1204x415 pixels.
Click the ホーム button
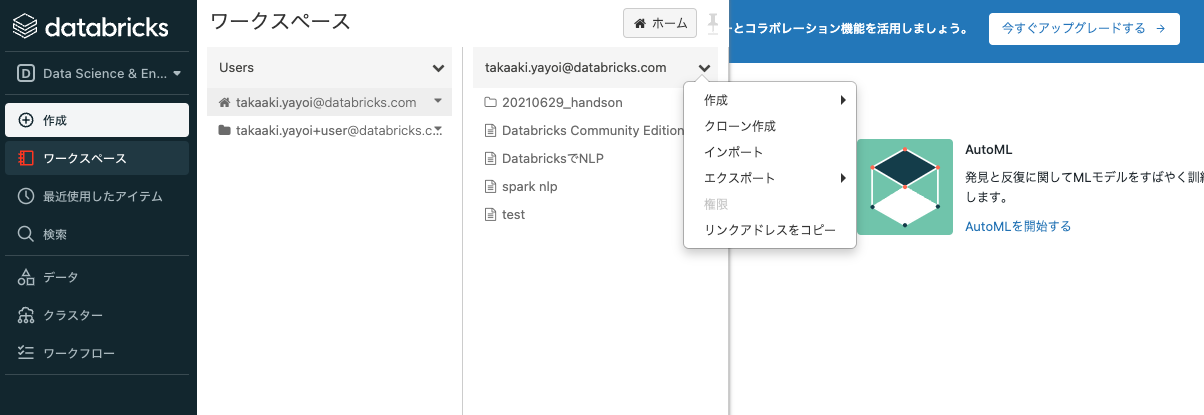(659, 23)
